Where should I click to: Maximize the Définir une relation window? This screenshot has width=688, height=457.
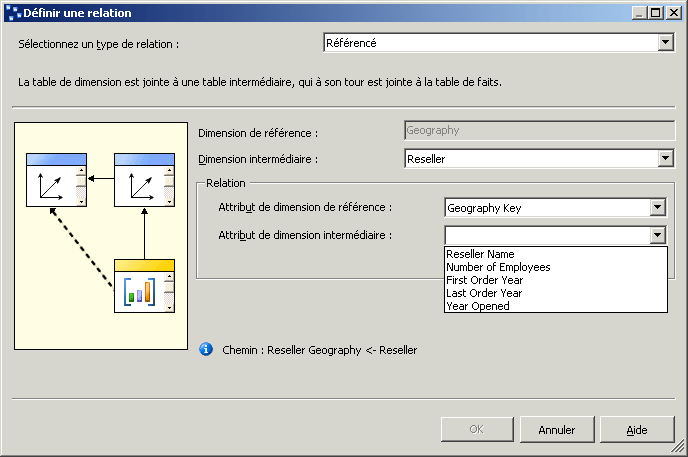point(657,13)
